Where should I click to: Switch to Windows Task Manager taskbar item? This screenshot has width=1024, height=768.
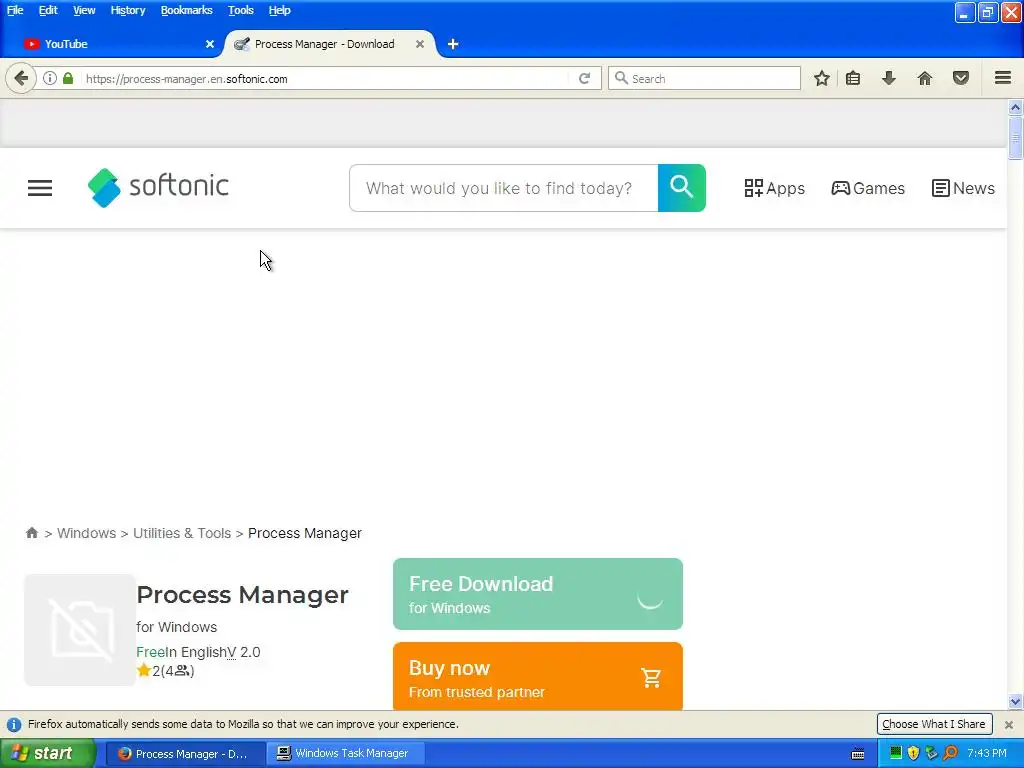click(345, 754)
